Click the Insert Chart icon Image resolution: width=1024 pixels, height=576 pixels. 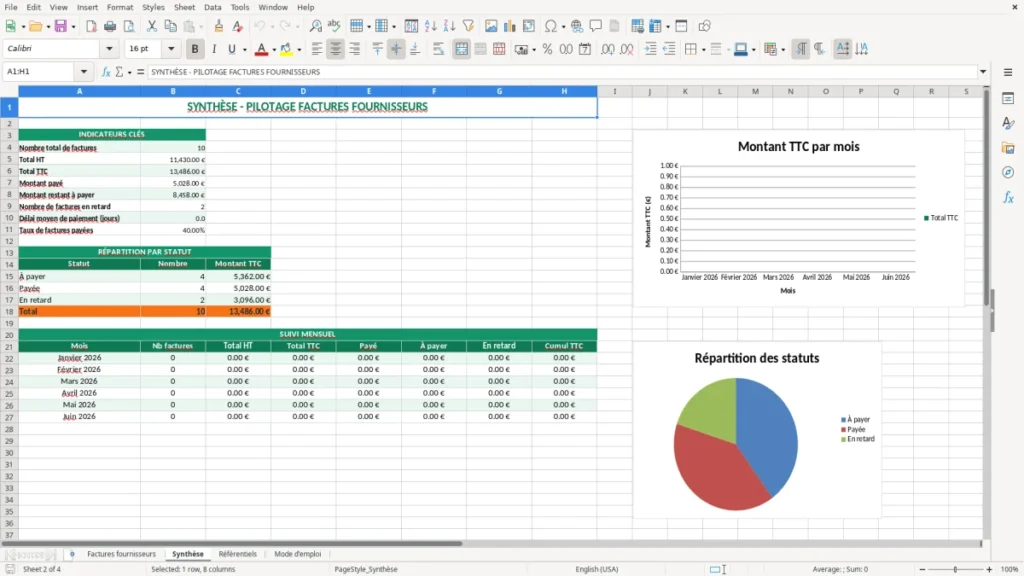pyautogui.click(x=510, y=26)
